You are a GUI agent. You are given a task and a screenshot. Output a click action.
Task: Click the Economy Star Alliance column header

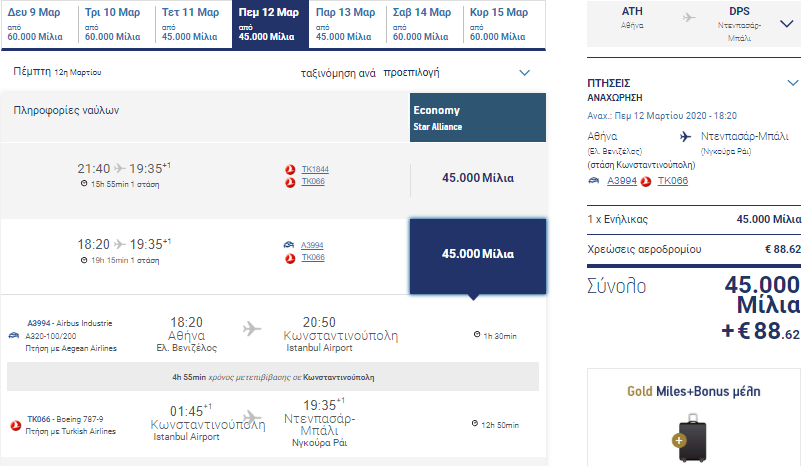478,118
